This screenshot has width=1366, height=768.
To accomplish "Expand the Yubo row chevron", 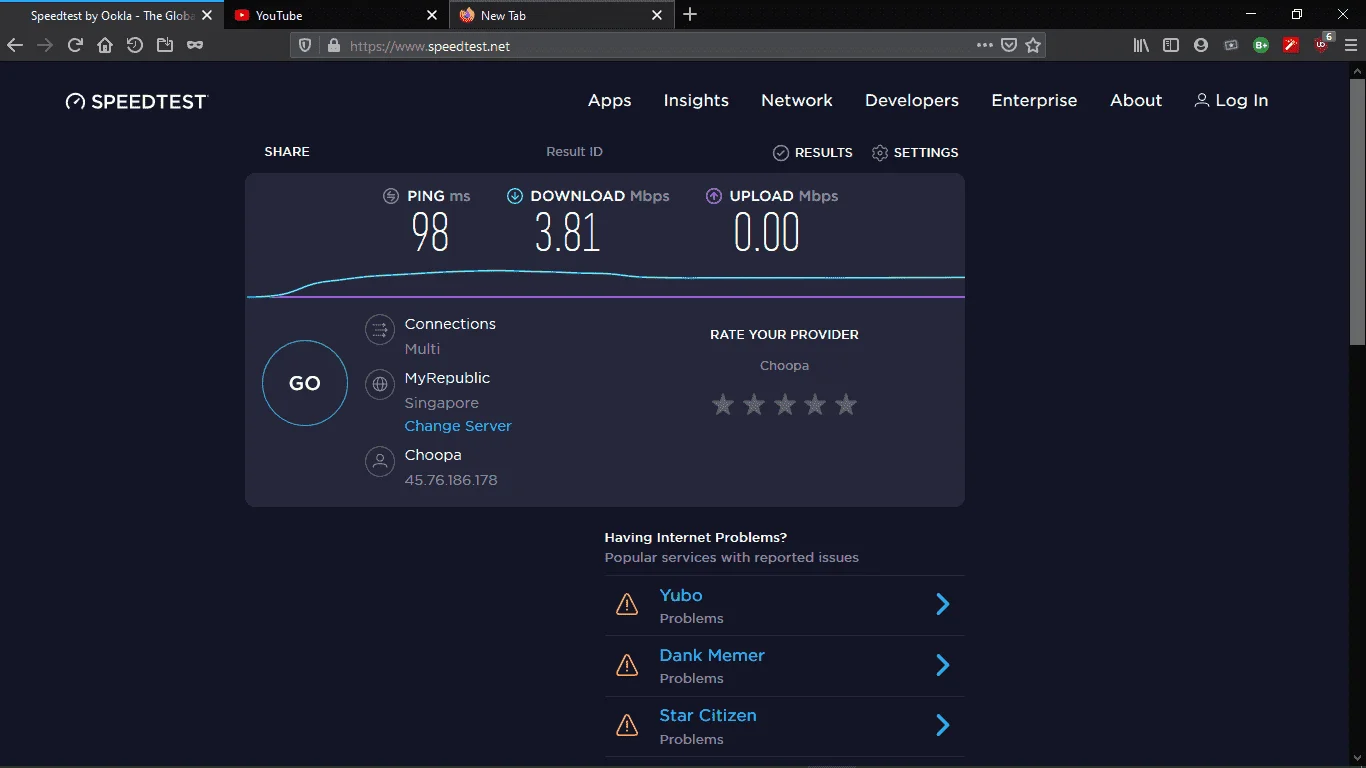I will pos(942,604).
